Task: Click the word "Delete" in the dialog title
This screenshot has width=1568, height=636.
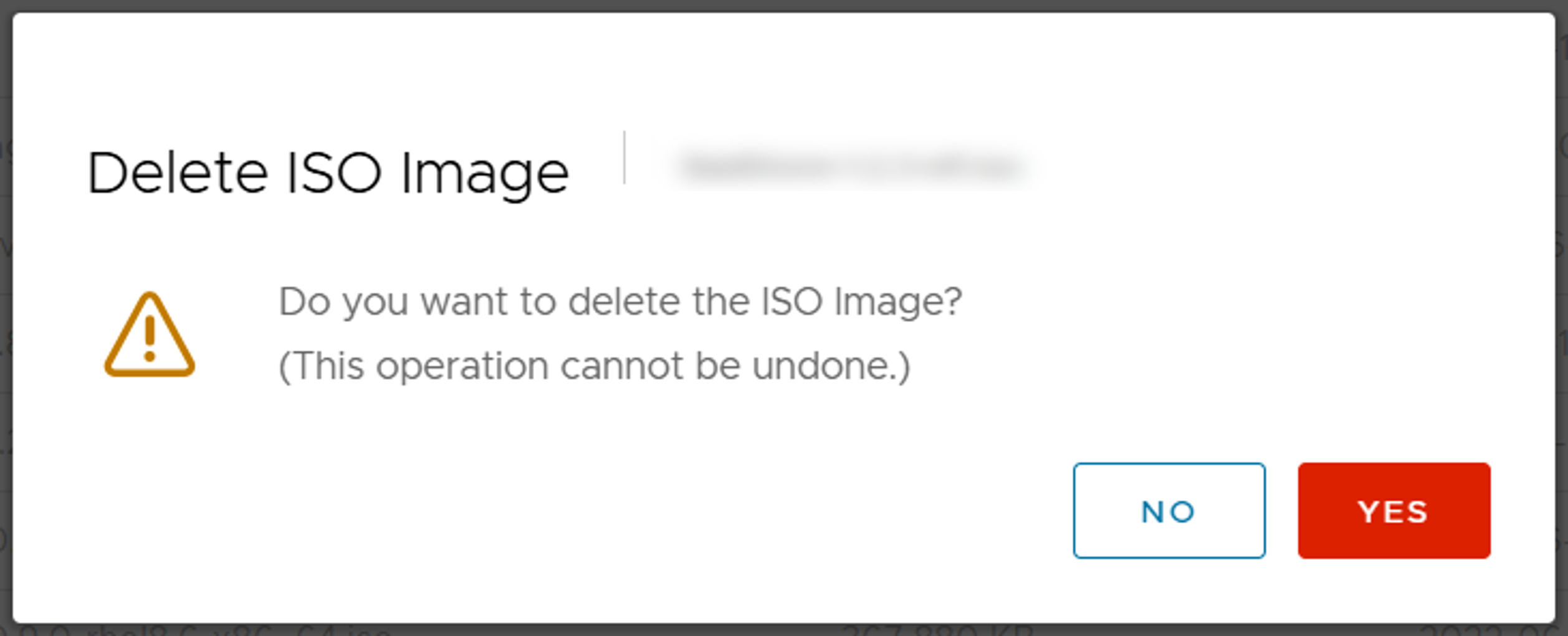Action: tap(178, 173)
